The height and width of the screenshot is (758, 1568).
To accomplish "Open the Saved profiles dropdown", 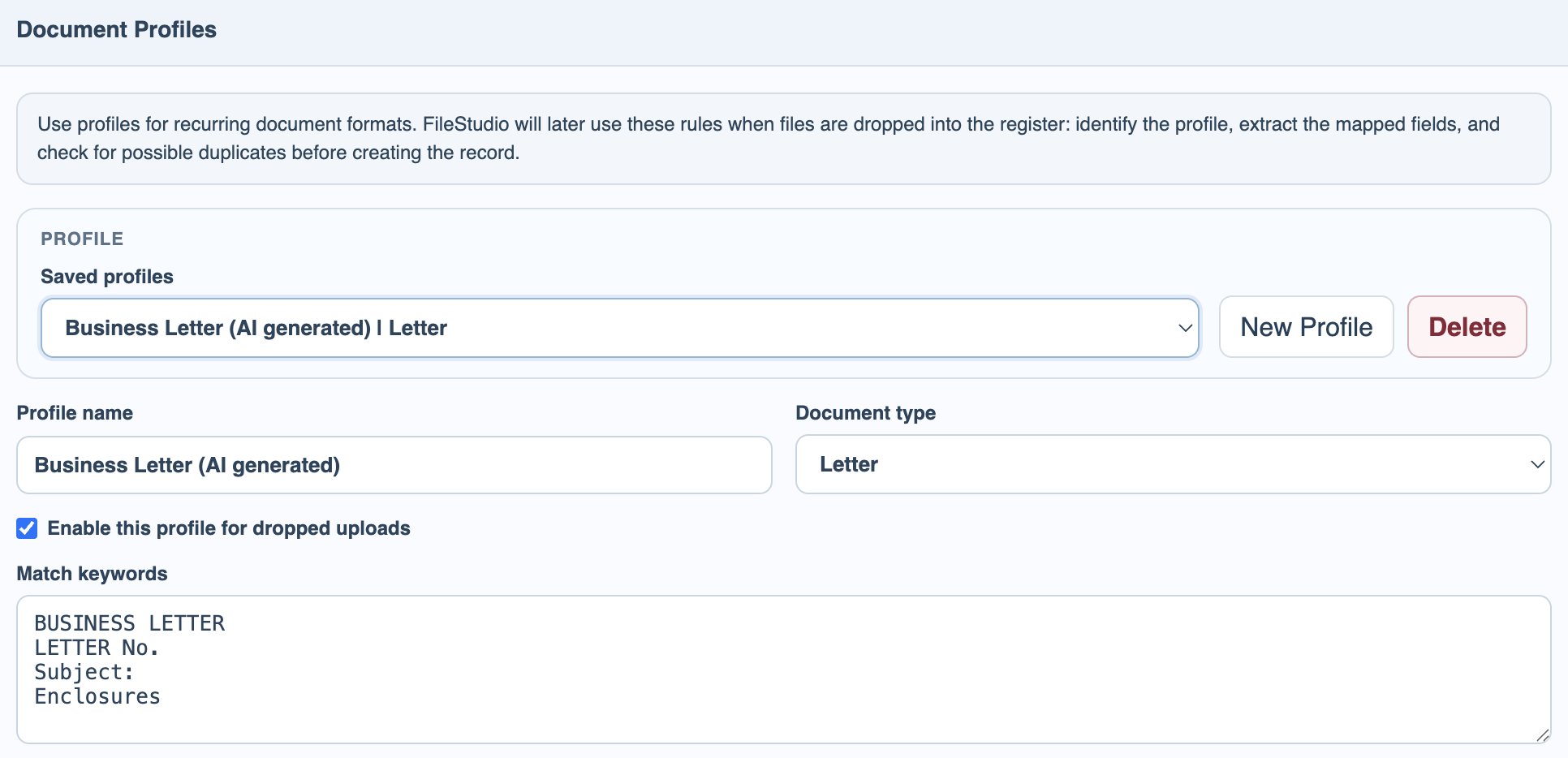I will pyautogui.click(x=620, y=328).
